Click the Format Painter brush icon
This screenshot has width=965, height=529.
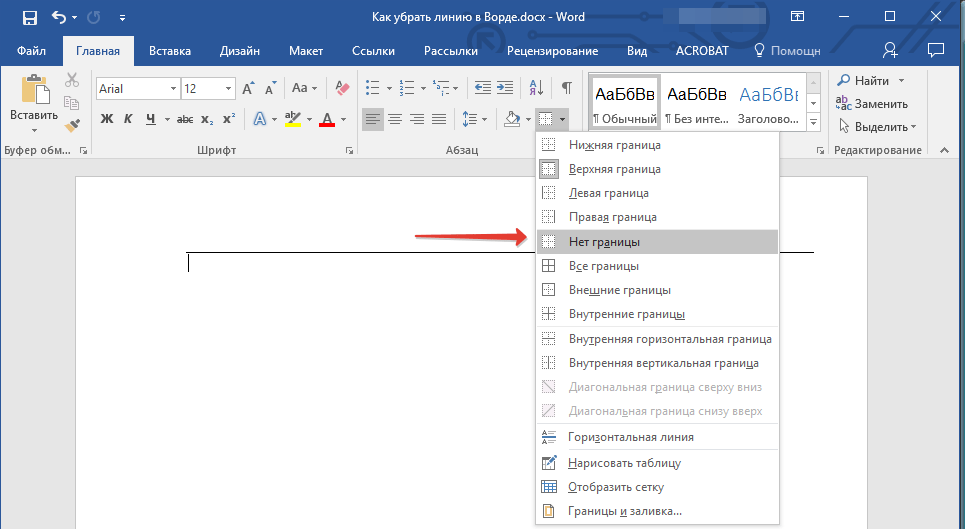[72, 126]
